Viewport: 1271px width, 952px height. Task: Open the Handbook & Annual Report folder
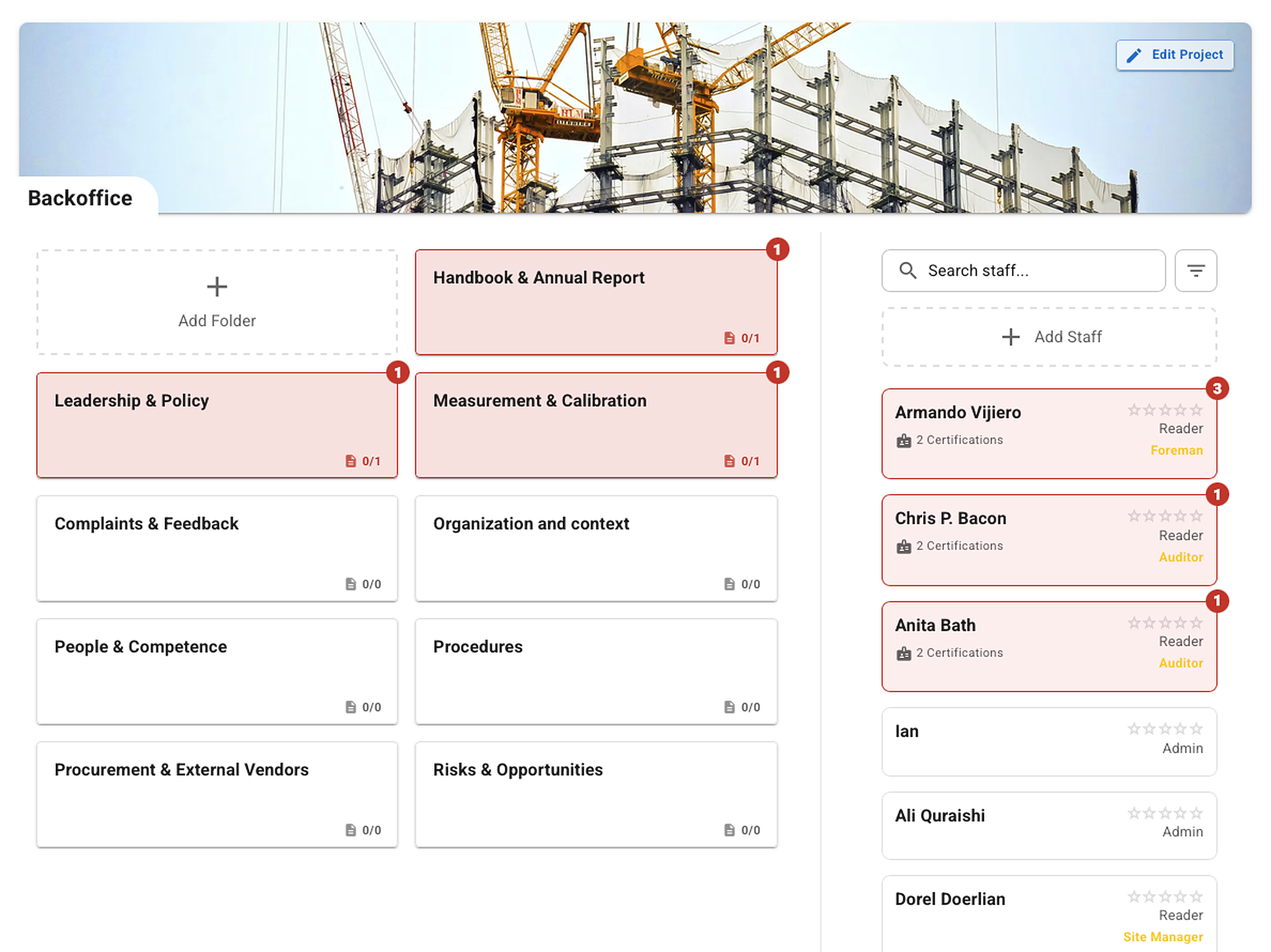(596, 302)
